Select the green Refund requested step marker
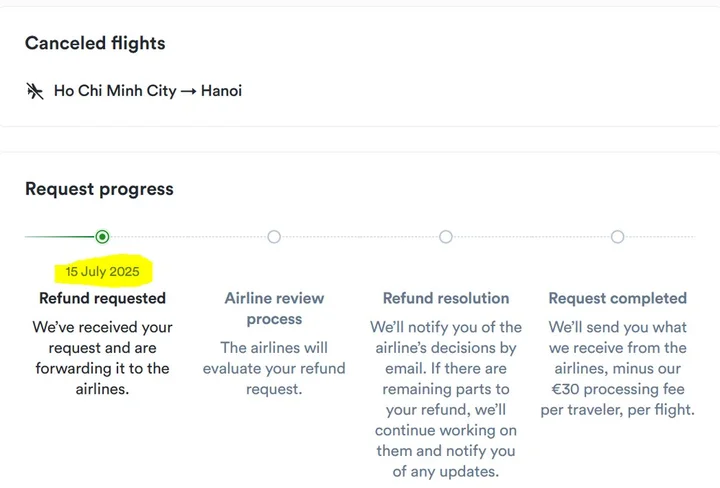 point(102,237)
